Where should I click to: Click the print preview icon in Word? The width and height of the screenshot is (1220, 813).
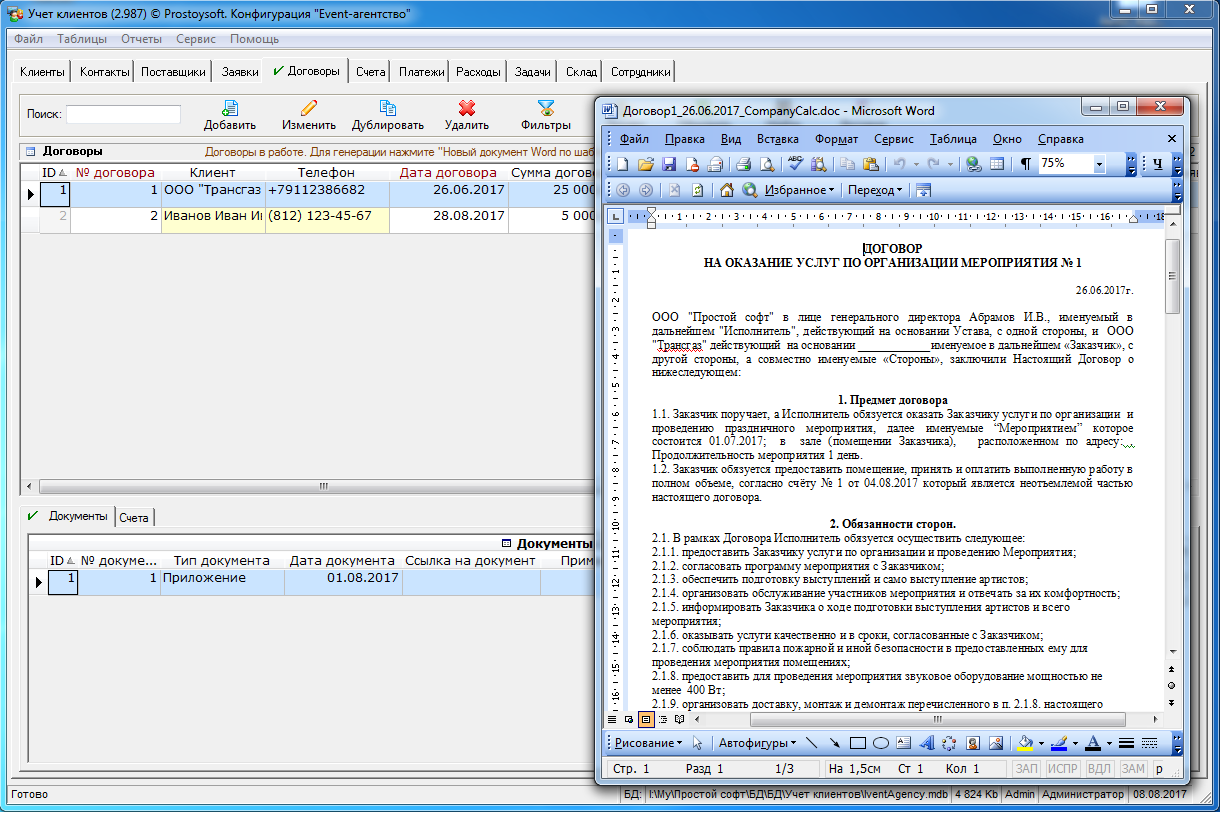[x=766, y=164]
